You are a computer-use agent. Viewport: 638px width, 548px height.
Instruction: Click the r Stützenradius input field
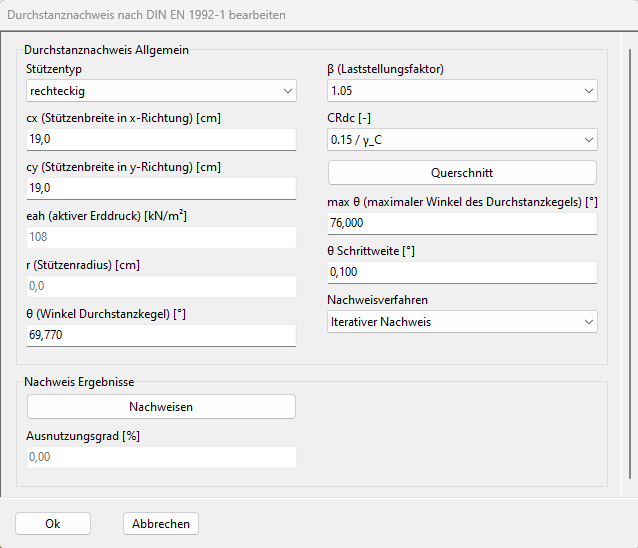tap(161, 286)
